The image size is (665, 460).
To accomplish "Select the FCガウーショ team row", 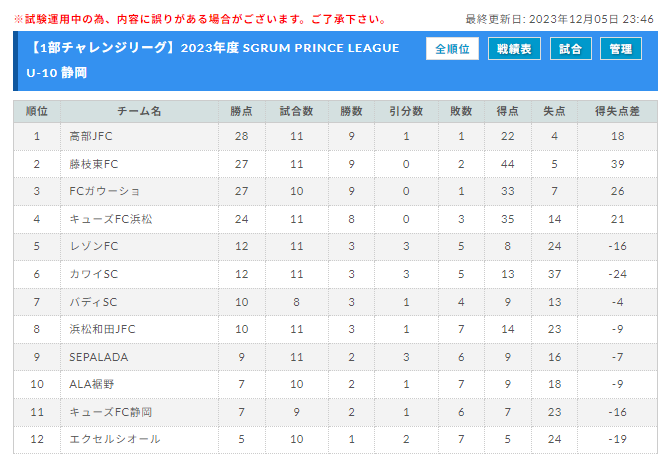I will [335, 191].
